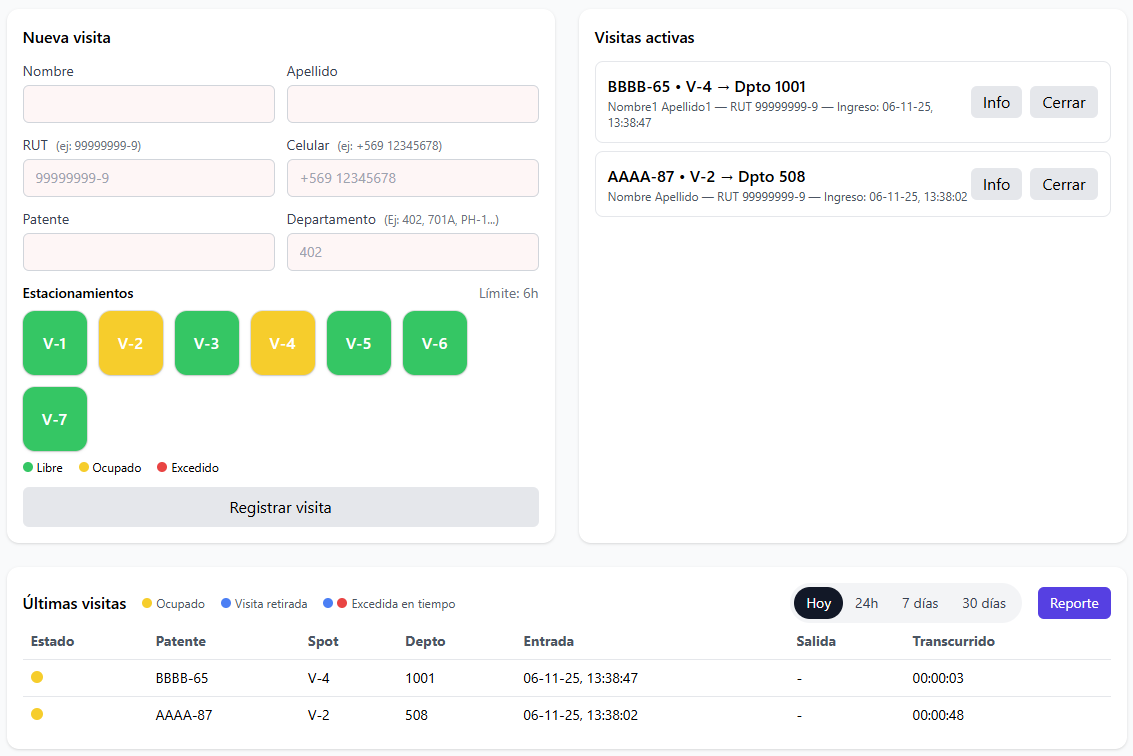Open Info for BBBB-65 visit

coord(996,102)
